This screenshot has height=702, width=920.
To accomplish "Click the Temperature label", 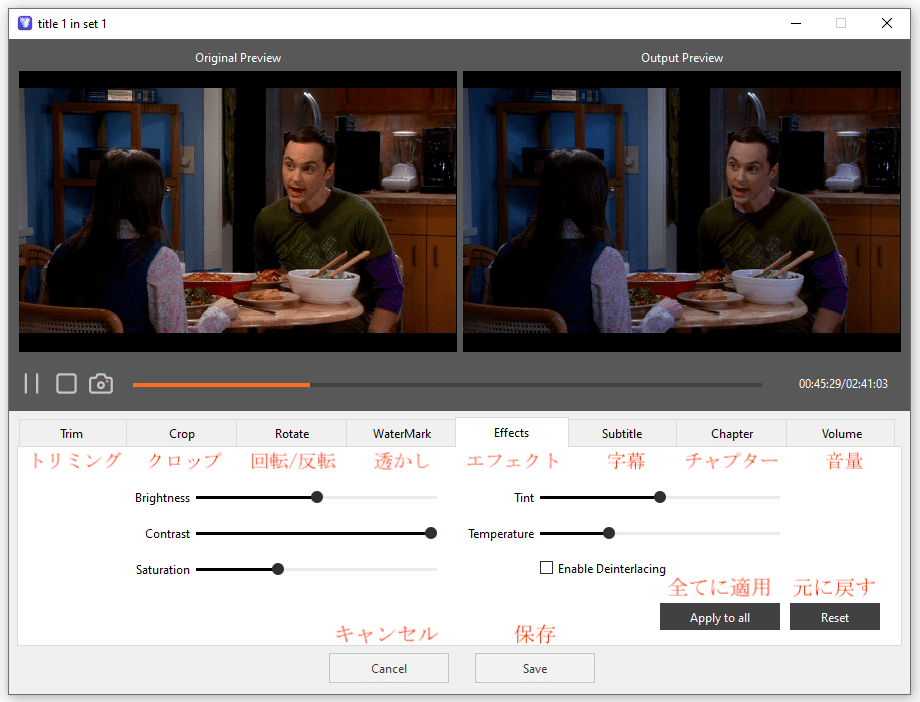I will pyautogui.click(x=501, y=534).
